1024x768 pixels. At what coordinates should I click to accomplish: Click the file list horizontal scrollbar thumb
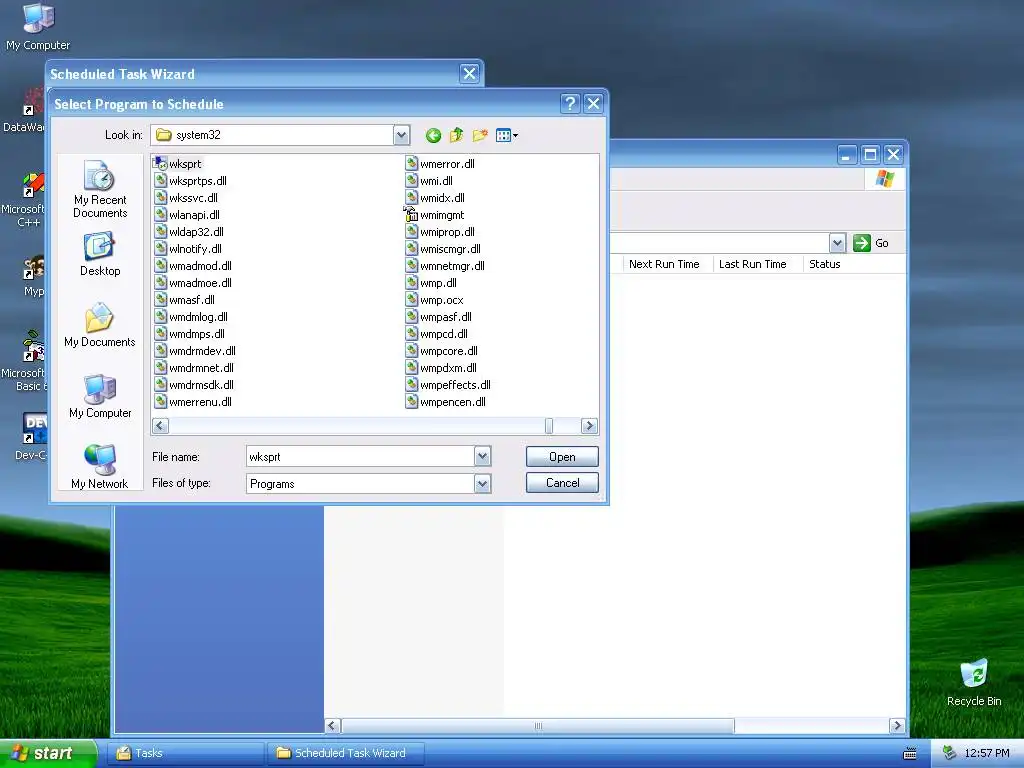549,426
